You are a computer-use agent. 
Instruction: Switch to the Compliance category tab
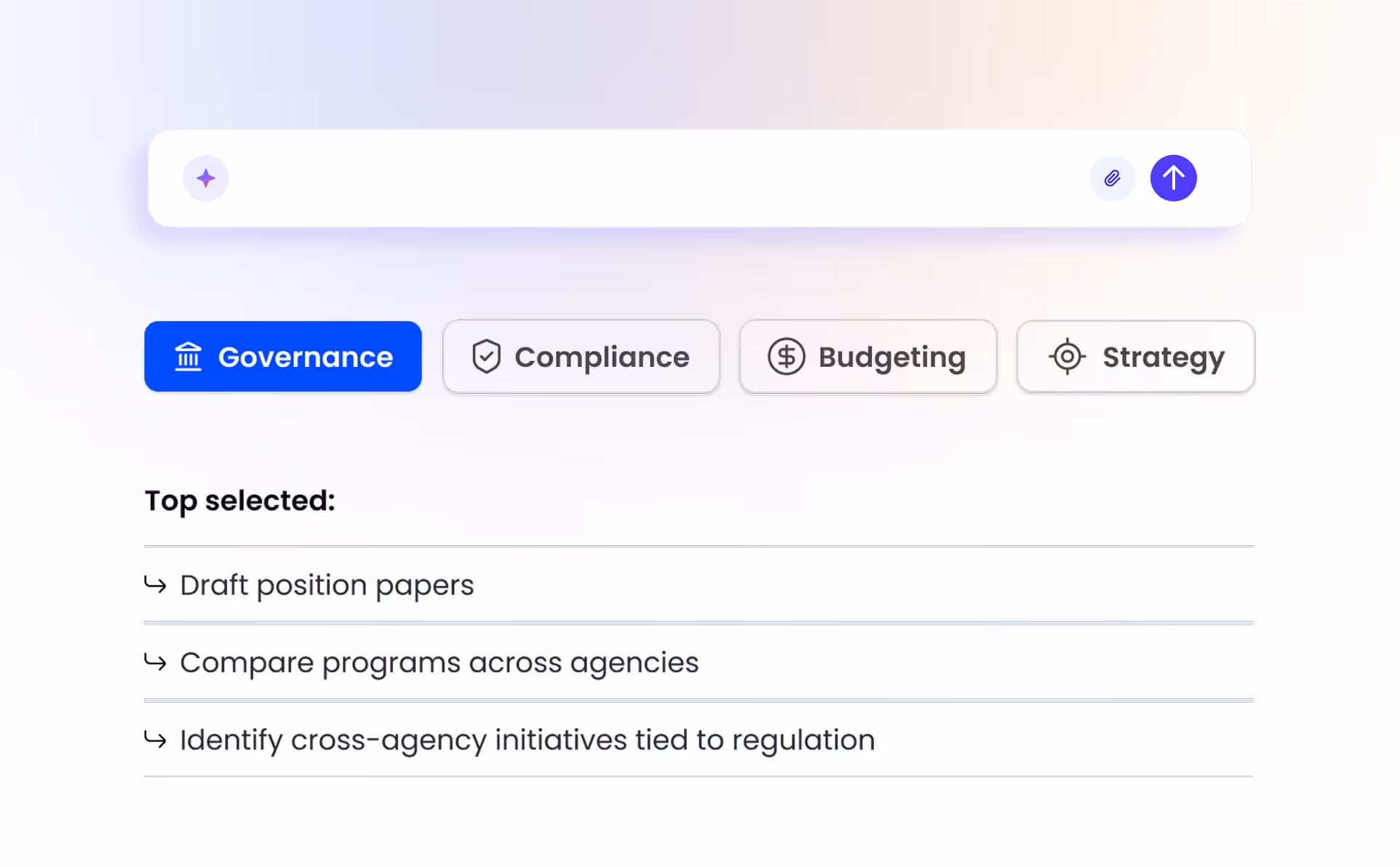pyautogui.click(x=581, y=357)
